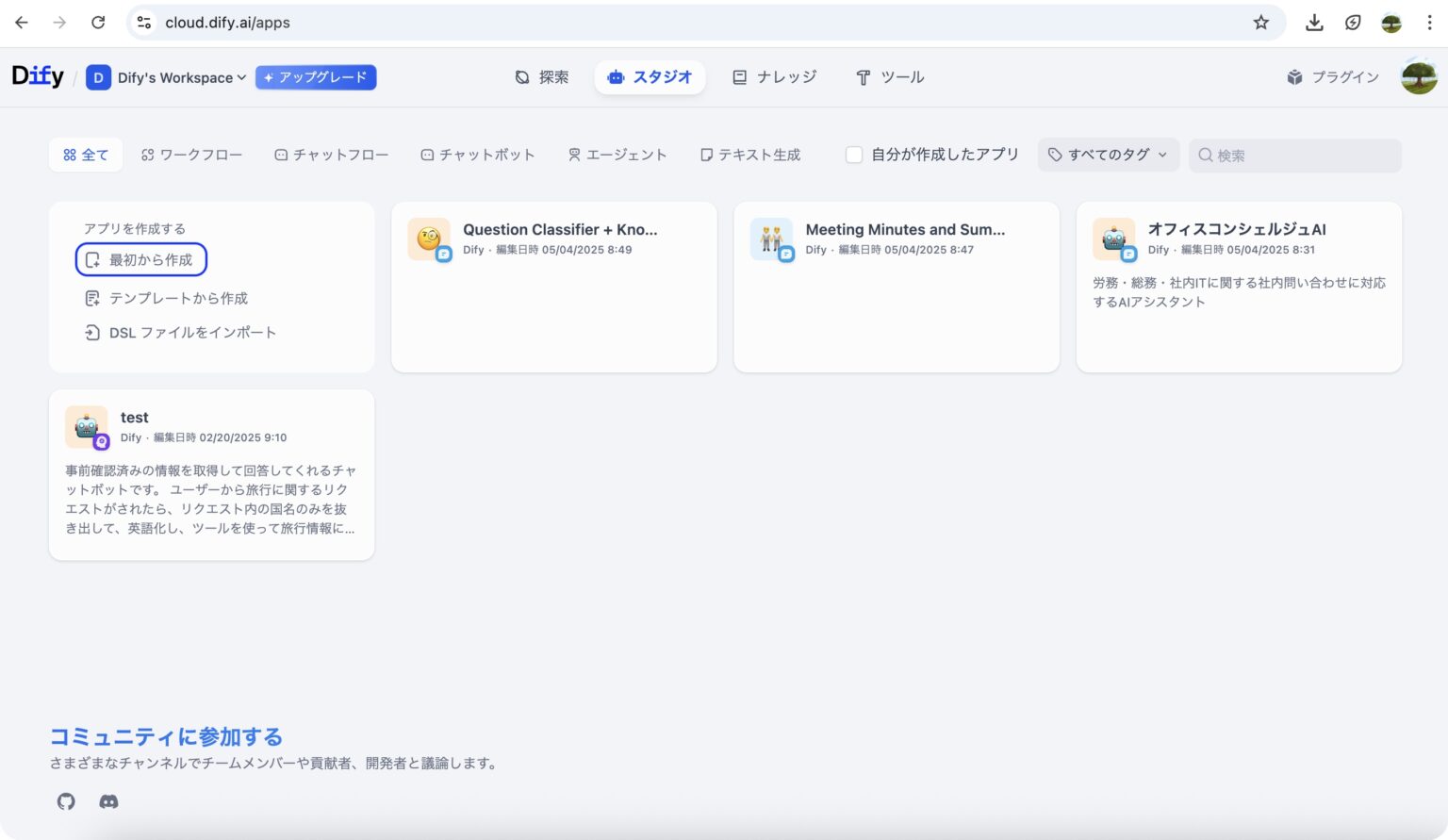Open the Chrome menu with three dots

click(x=1429, y=22)
